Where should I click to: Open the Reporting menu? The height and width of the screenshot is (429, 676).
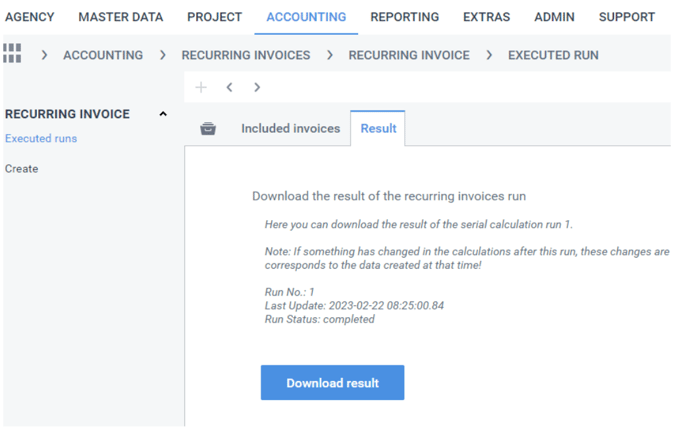click(x=404, y=17)
